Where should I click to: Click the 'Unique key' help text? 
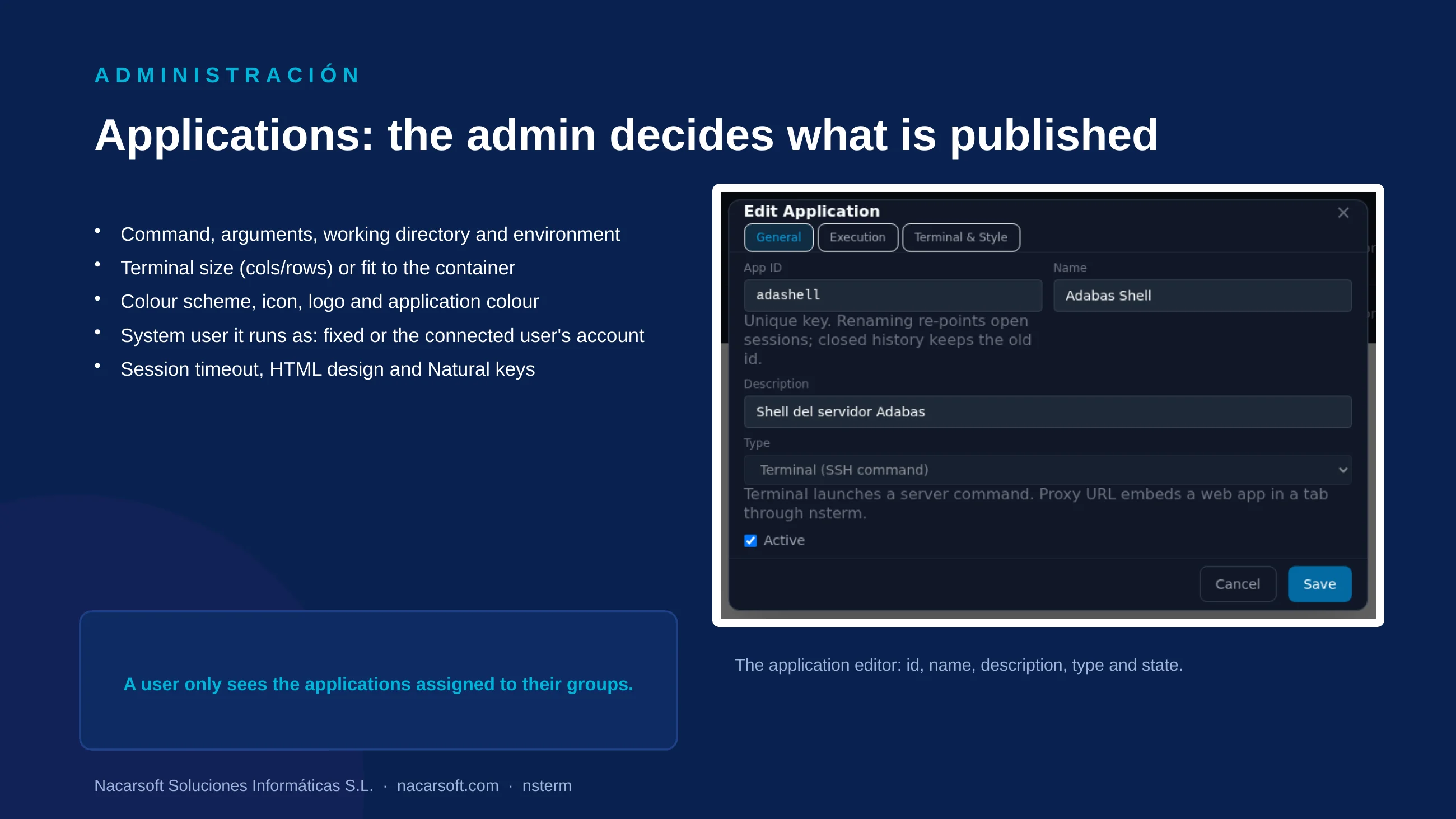(888, 340)
